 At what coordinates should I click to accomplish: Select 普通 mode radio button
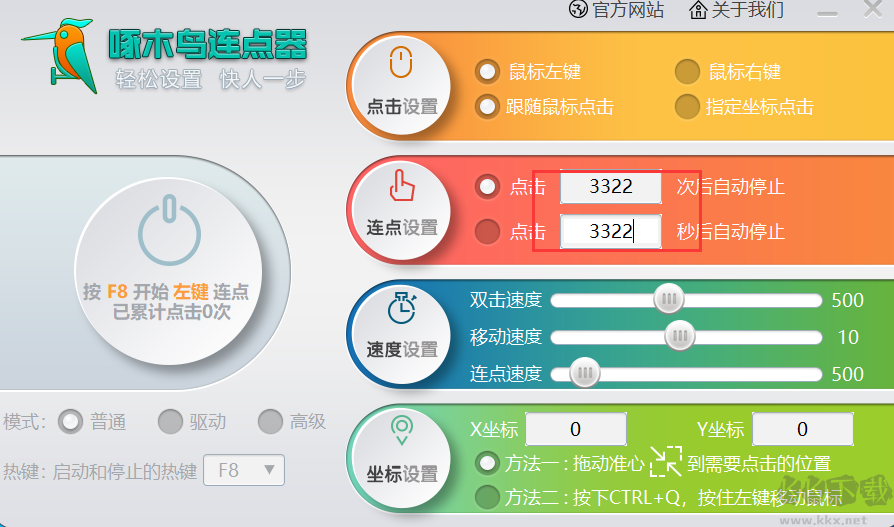click(x=70, y=422)
